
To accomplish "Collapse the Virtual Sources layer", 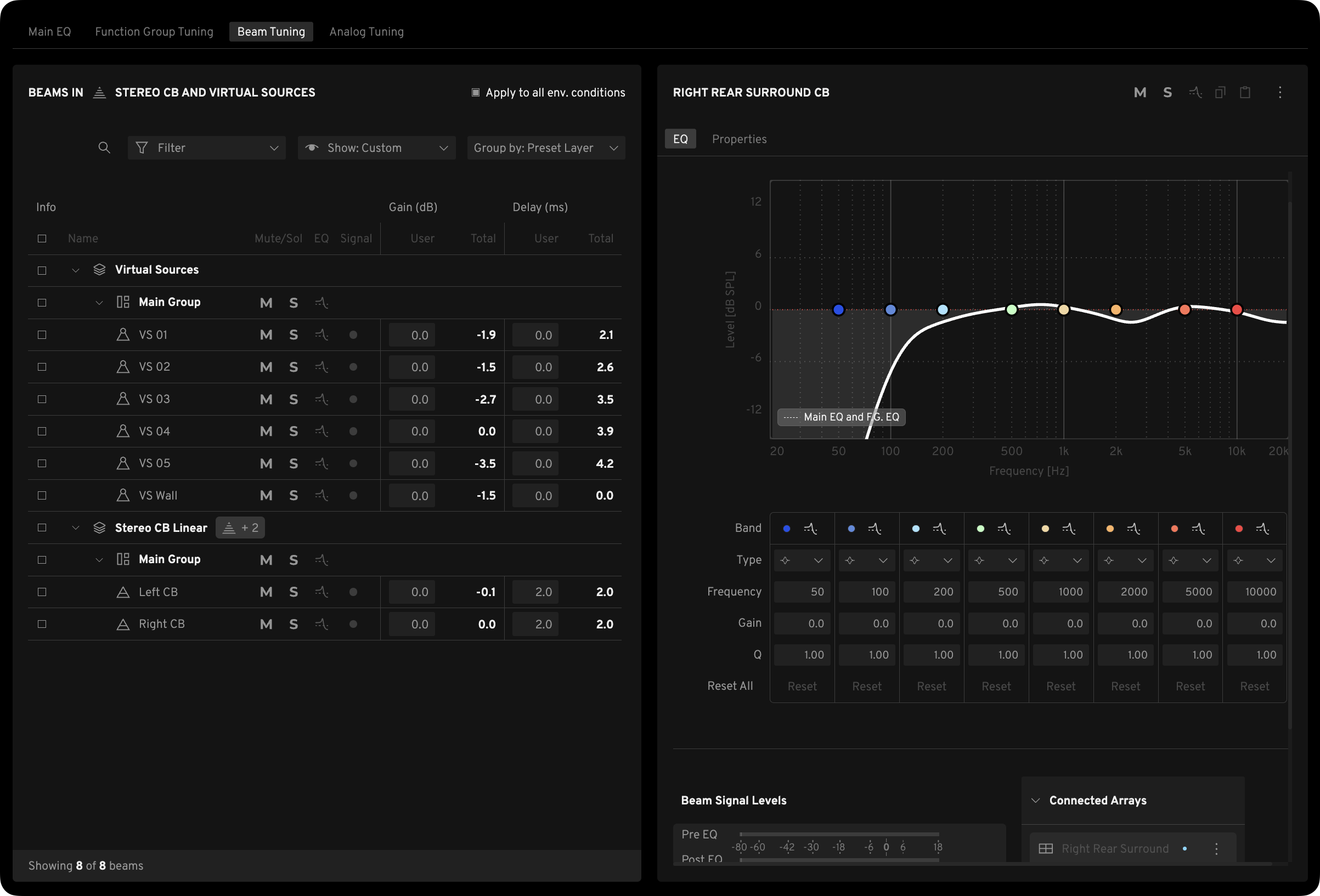I will (x=76, y=270).
